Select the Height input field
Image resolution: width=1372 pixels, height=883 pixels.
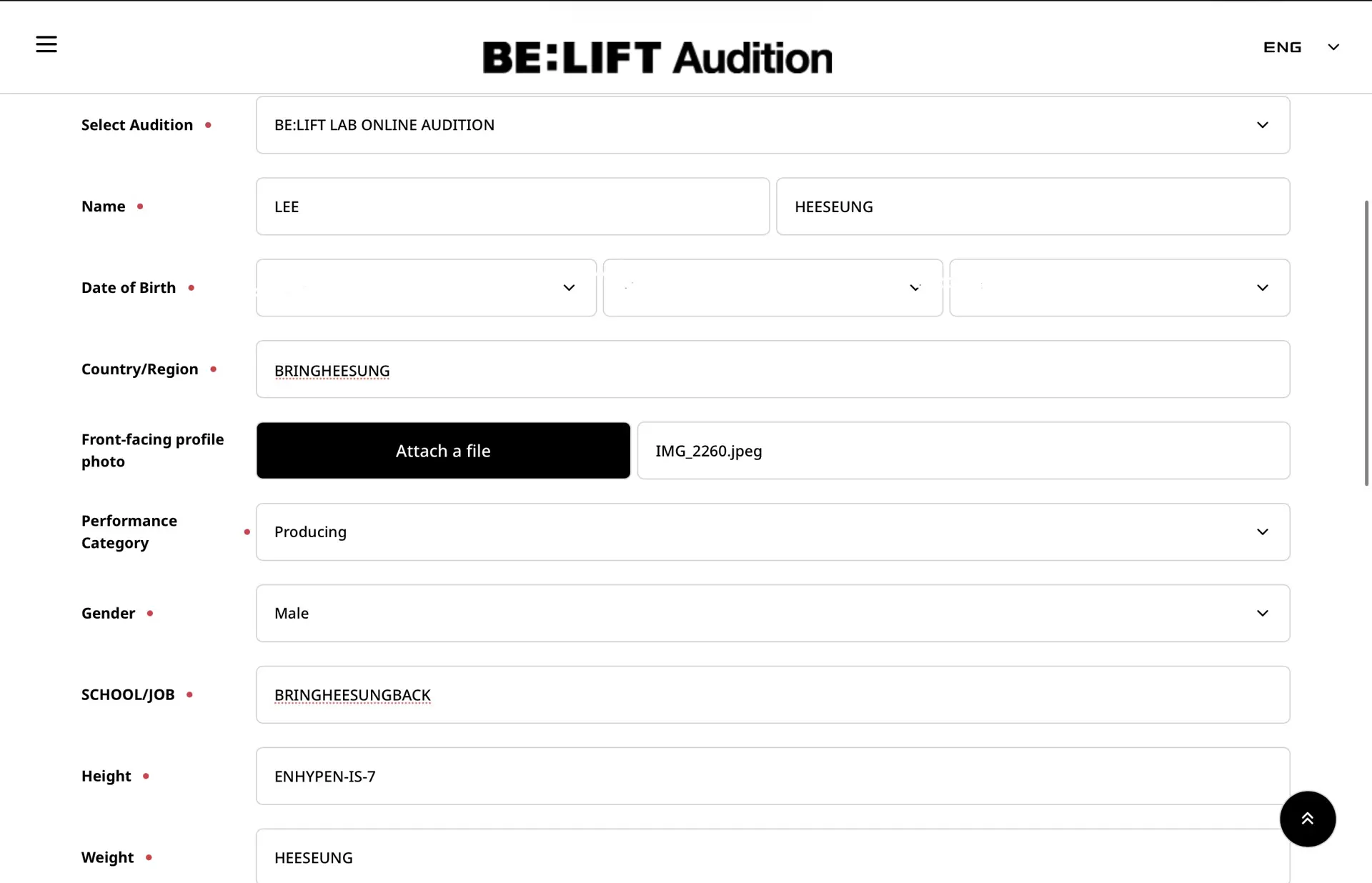coord(772,777)
